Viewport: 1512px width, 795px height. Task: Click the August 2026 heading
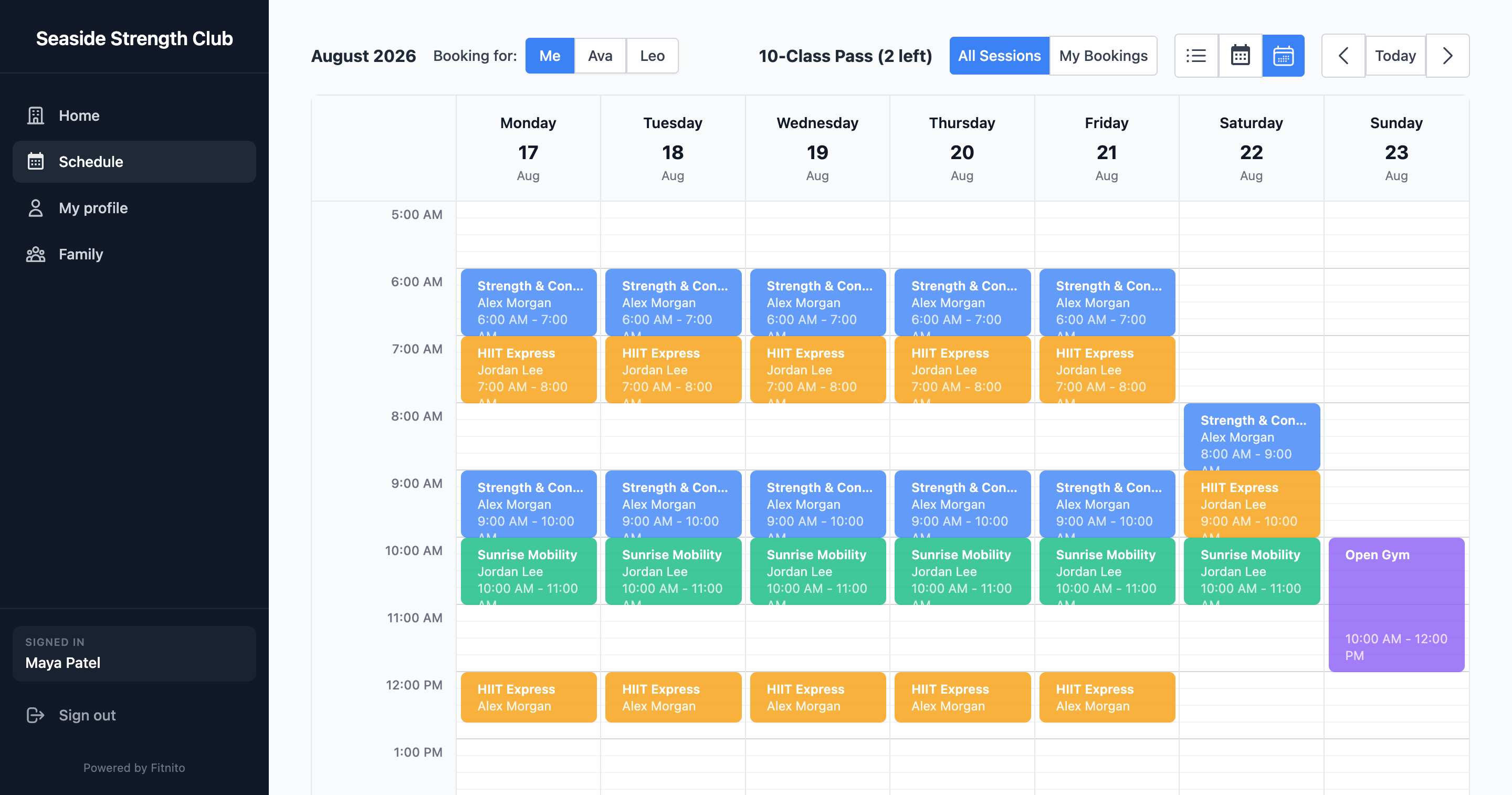363,56
